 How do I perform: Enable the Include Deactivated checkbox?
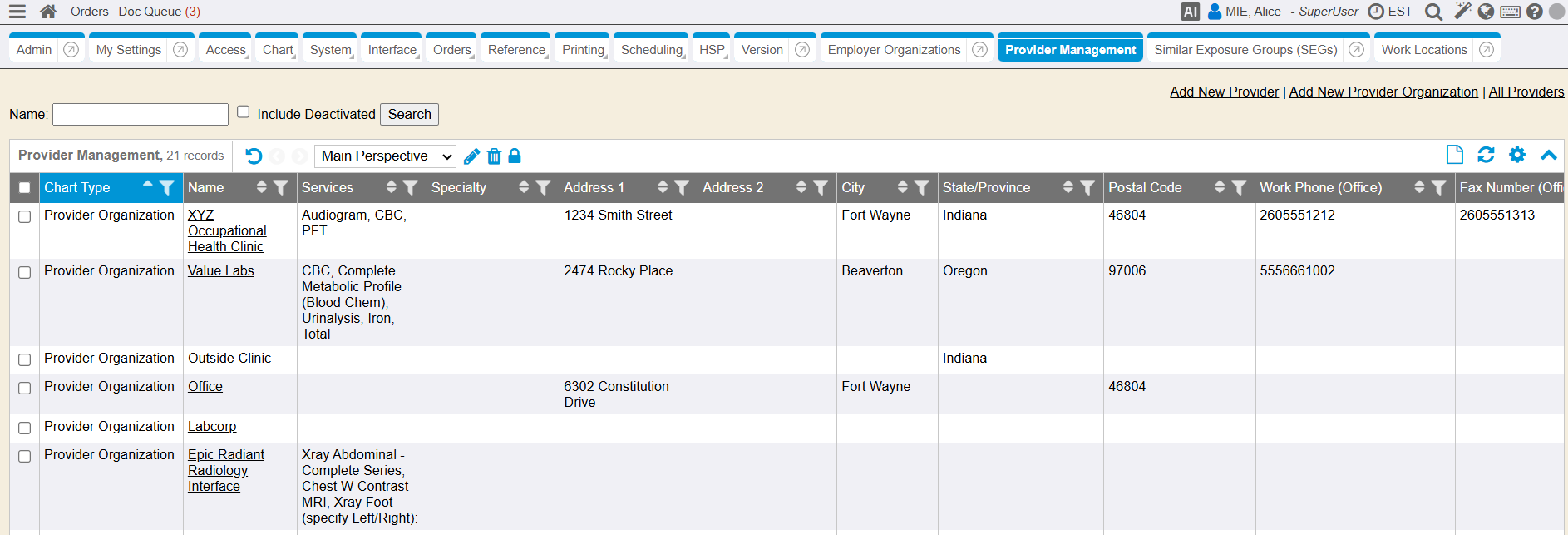244,111
